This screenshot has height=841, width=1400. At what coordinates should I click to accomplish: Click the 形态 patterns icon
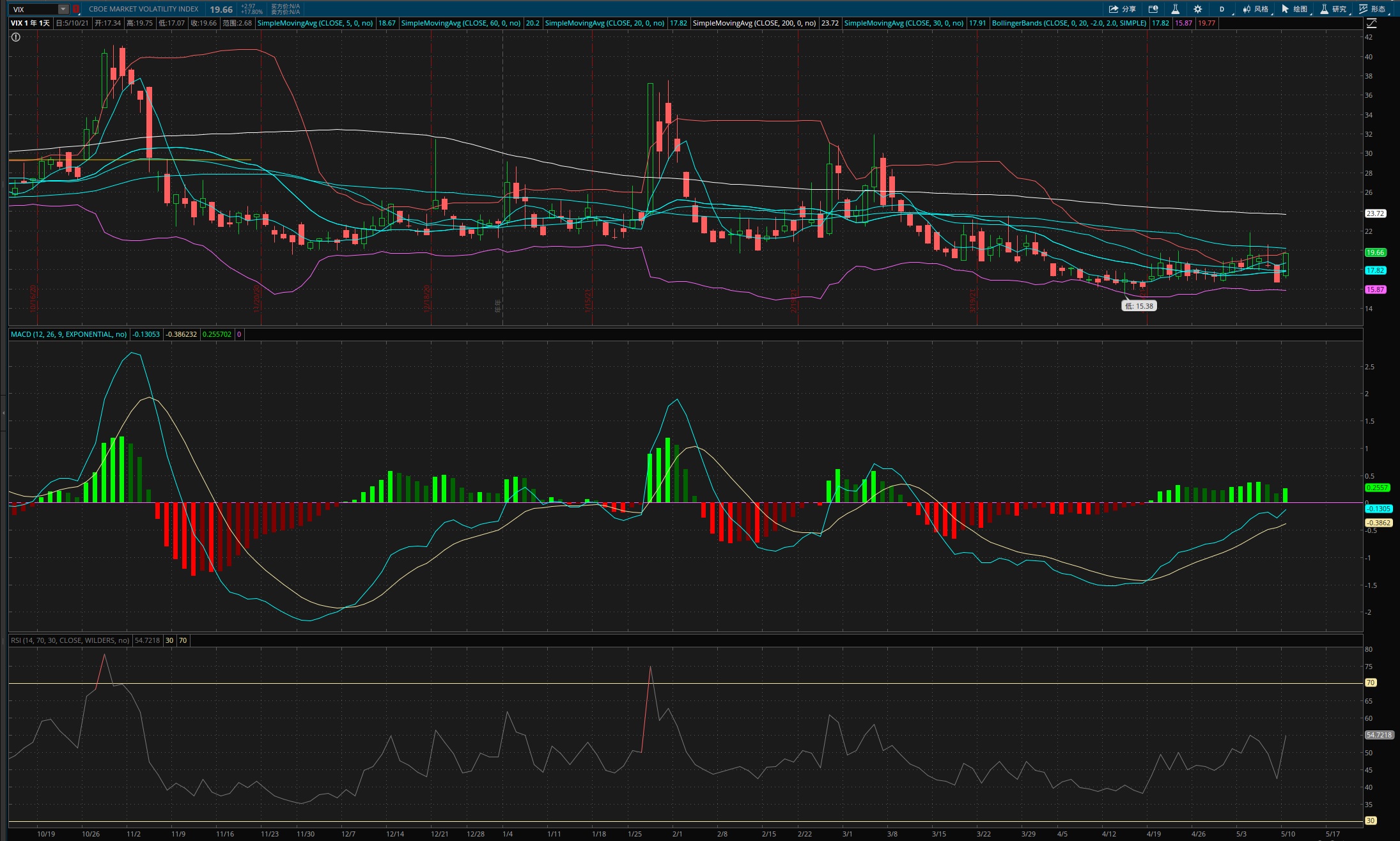[x=1372, y=9]
